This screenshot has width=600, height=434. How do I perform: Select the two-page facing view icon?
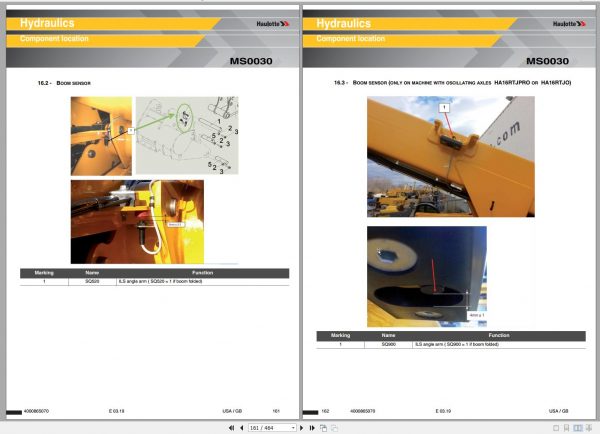pyautogui.click(x=578, y=428)
